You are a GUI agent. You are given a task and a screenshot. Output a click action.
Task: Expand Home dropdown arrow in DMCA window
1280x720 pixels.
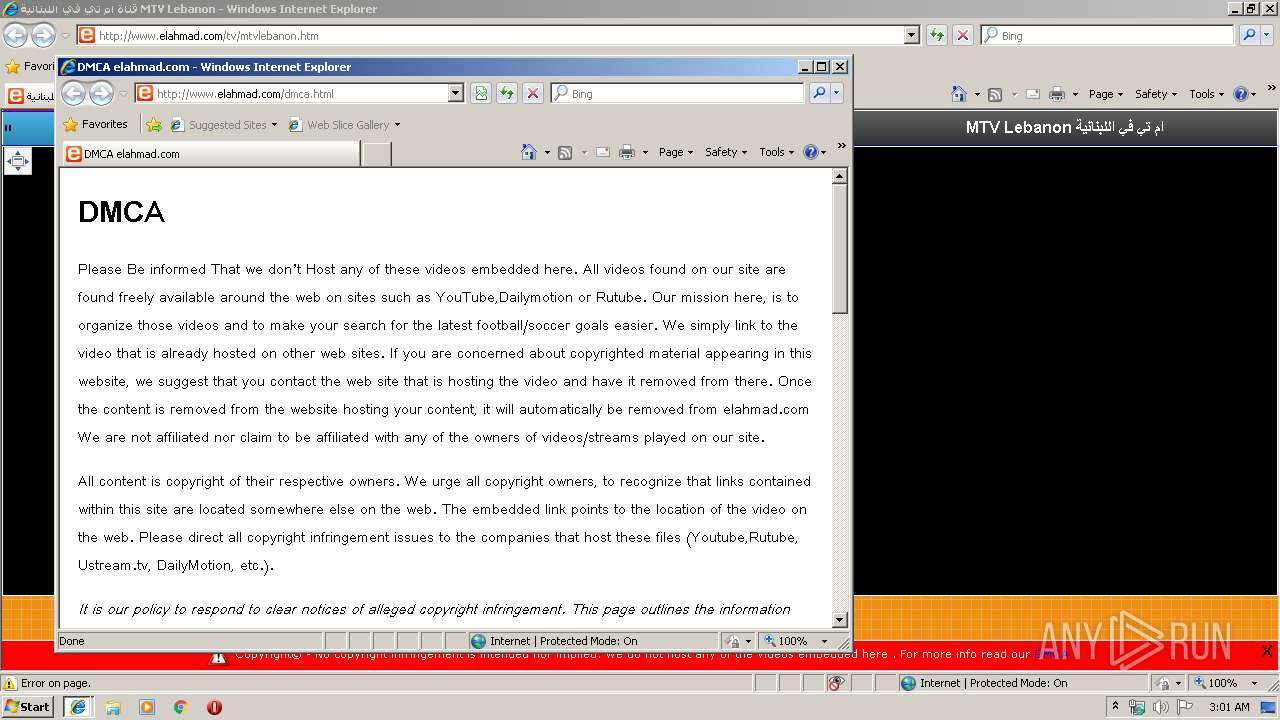click(547, 153)
